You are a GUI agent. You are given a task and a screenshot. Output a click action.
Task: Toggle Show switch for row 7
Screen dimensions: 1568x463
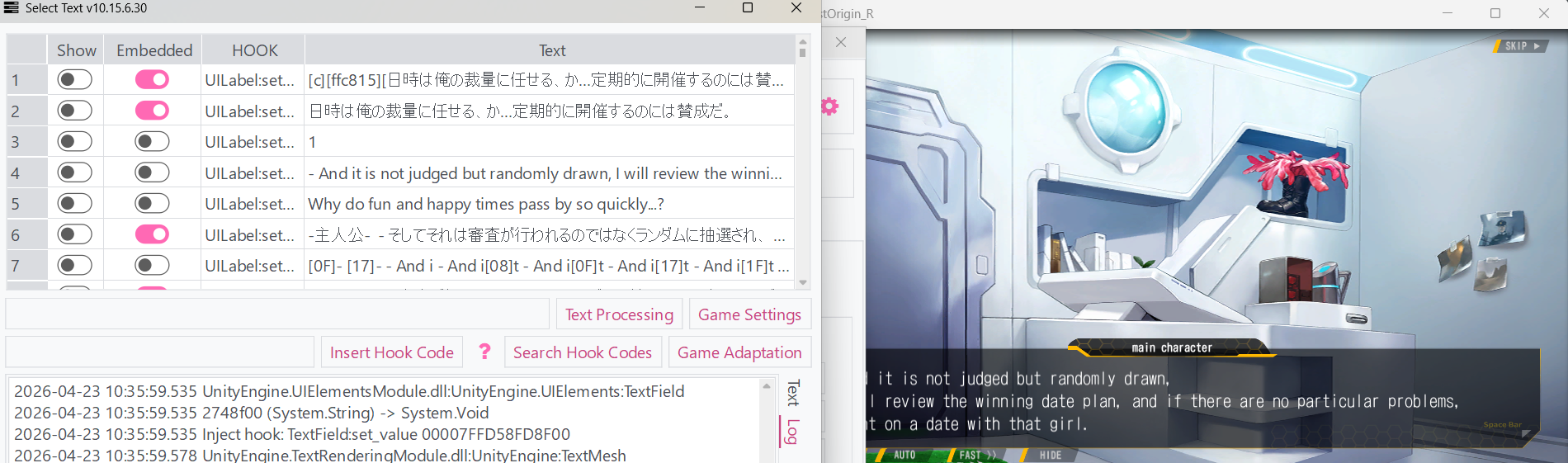74,265
